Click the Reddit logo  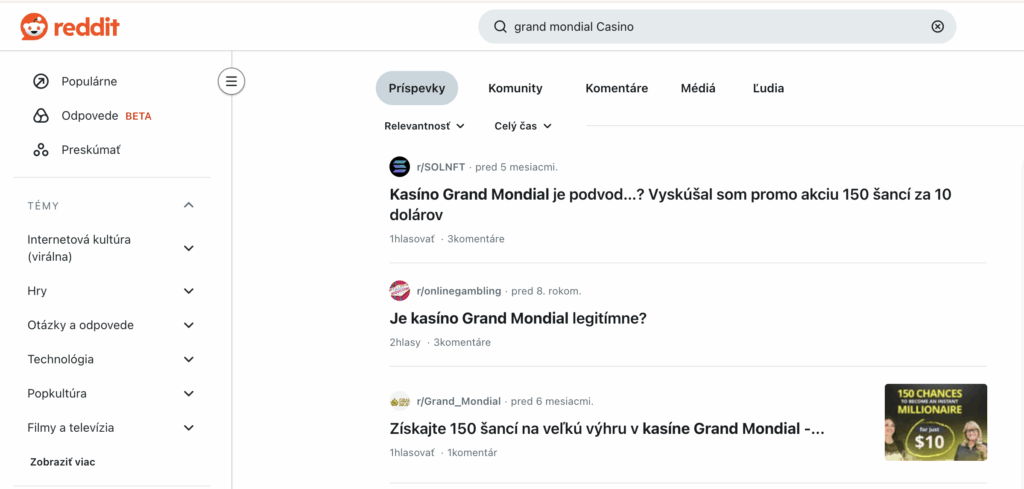pos(70,27)
